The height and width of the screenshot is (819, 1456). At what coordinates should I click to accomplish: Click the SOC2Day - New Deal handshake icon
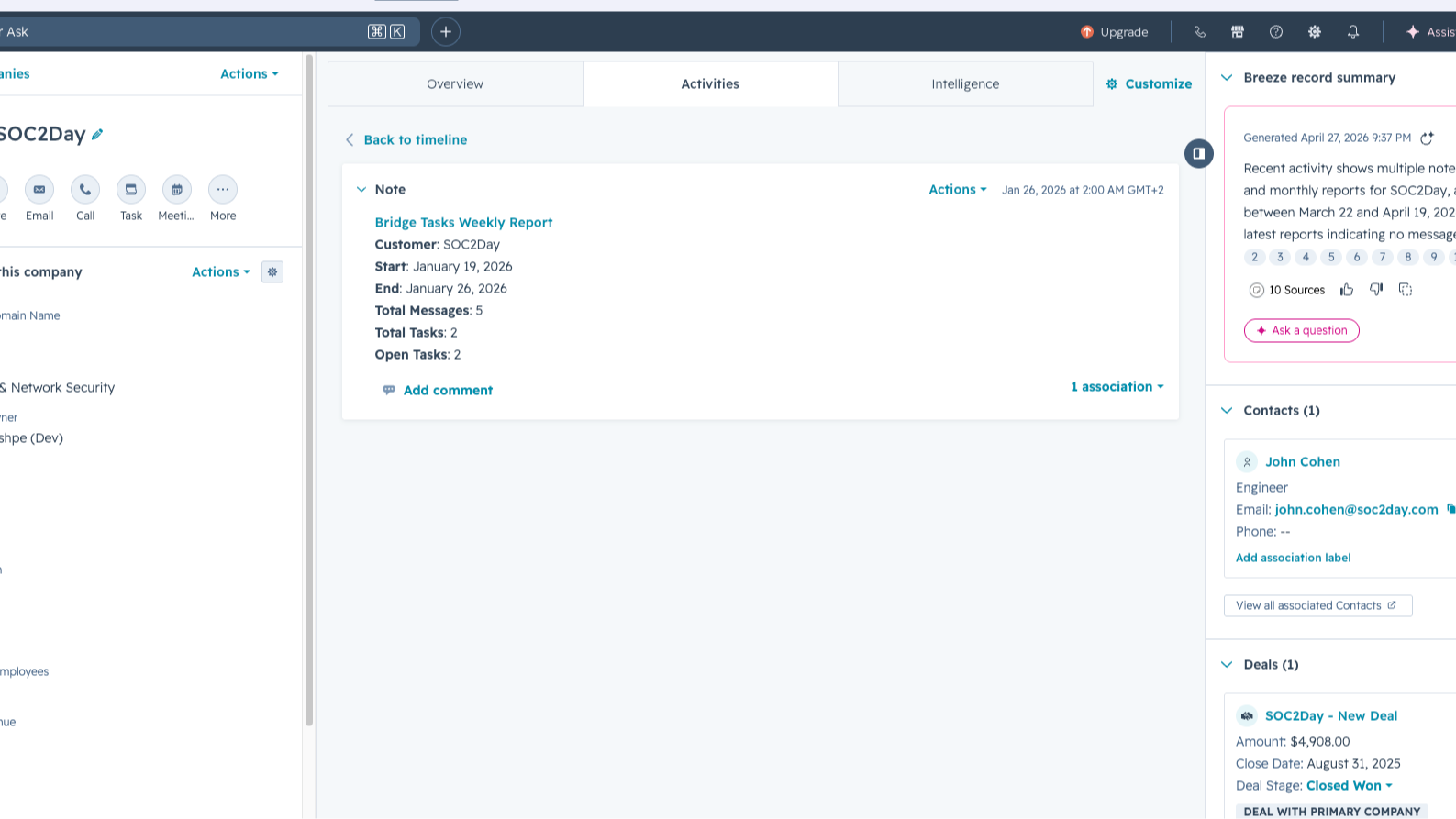(x=1247, y=715)
